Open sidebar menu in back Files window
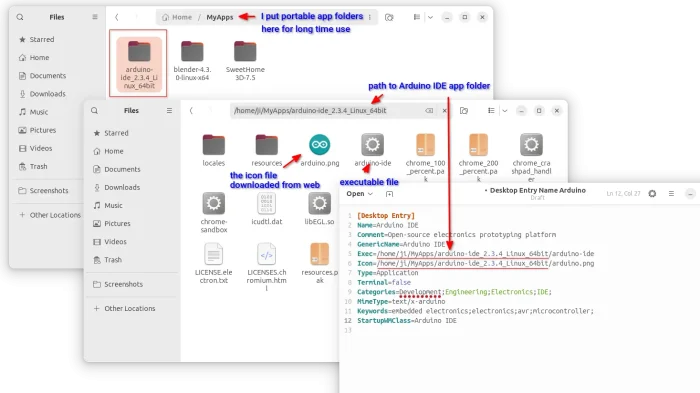700x393 pixels. tap(95, 17)
